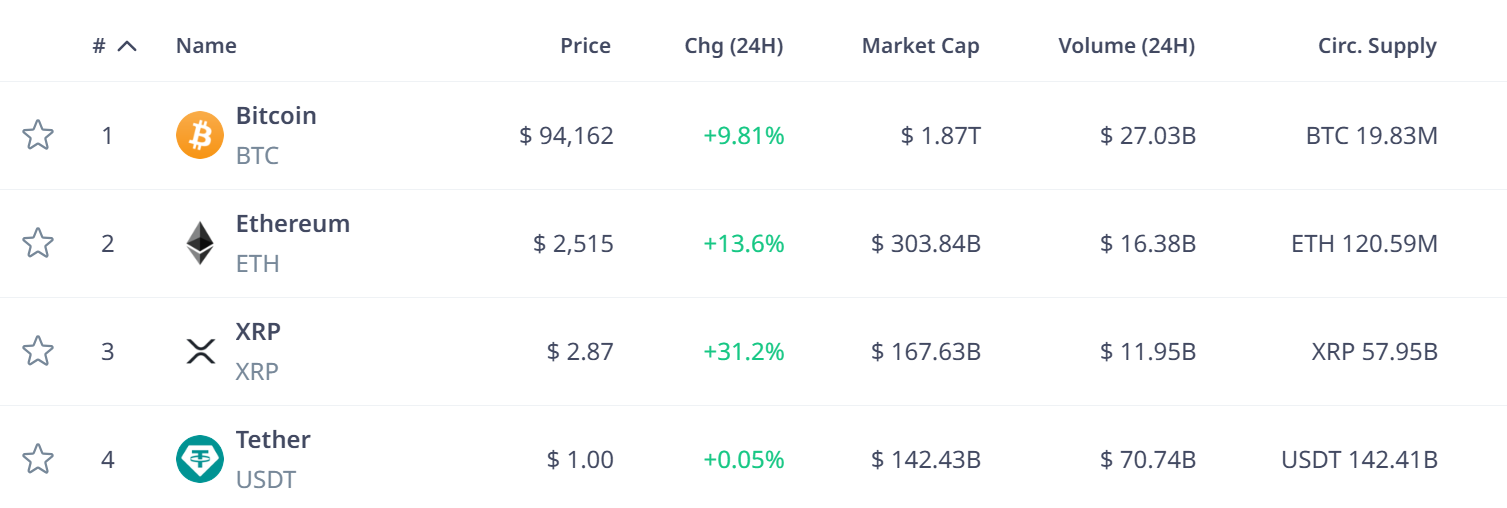Image resolution: width=1507 pixels, height=508 pixels.
Task: Favorite Bitcoin with the star icon
Action: 38,135
